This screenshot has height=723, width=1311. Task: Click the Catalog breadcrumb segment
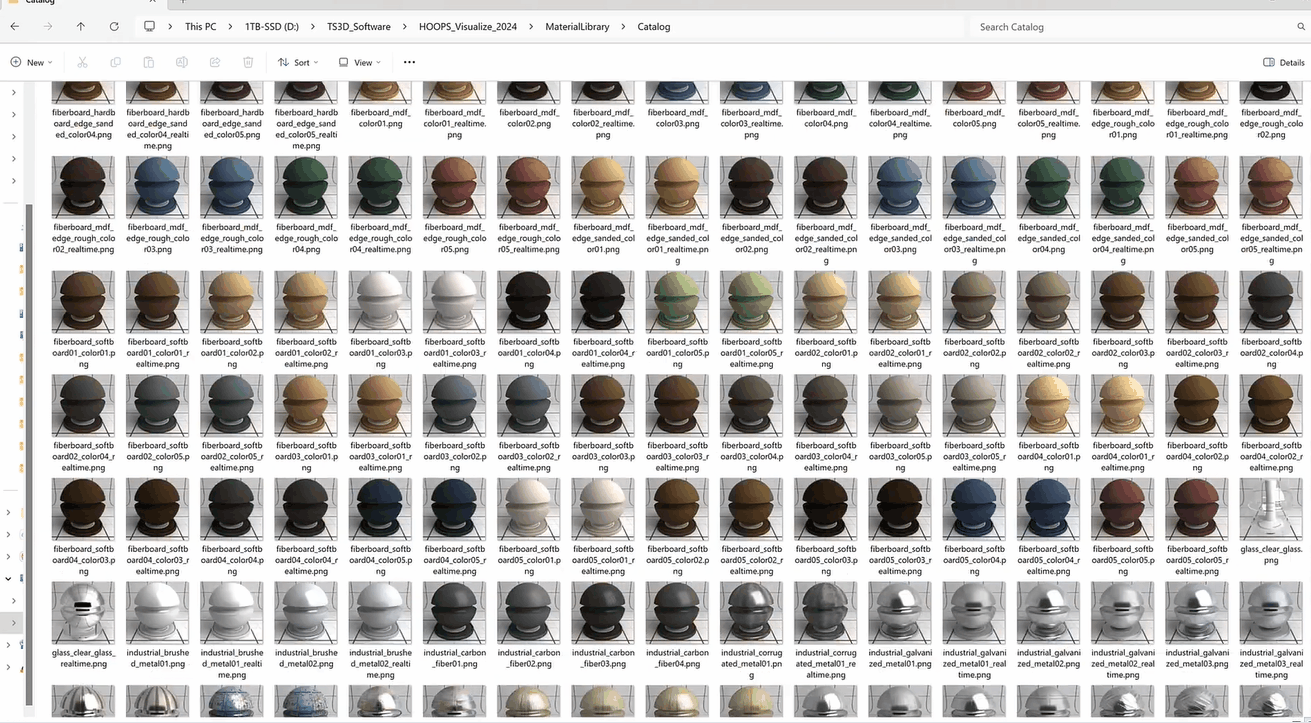[654, 27]
